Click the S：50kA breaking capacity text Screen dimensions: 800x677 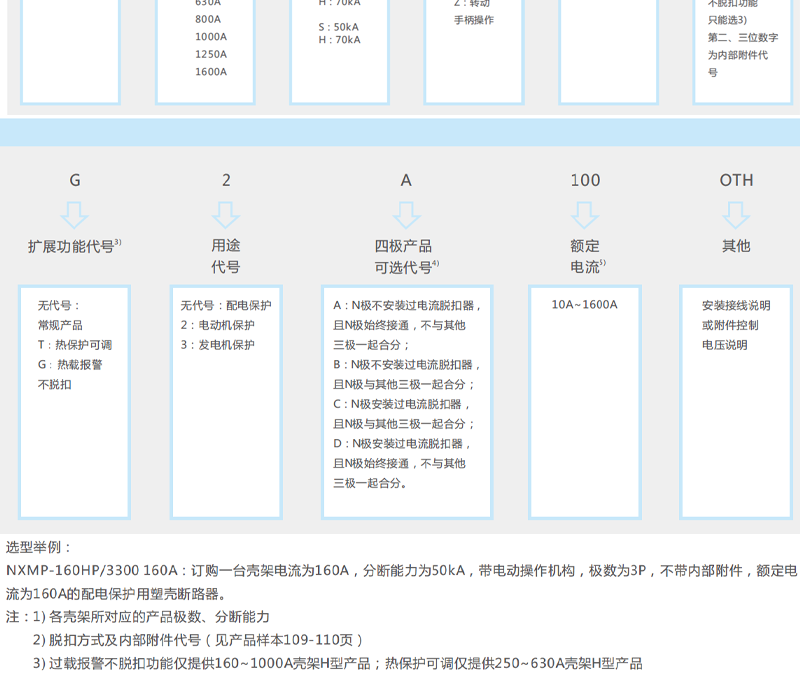(339, 26)
